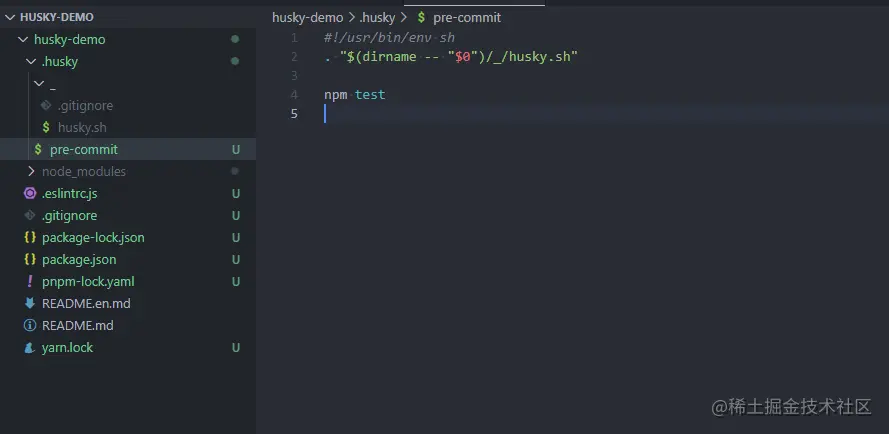This screenshot has height=434, width=889.
Task: Open the root .gitignore file
Action: [x=69, y=216]
